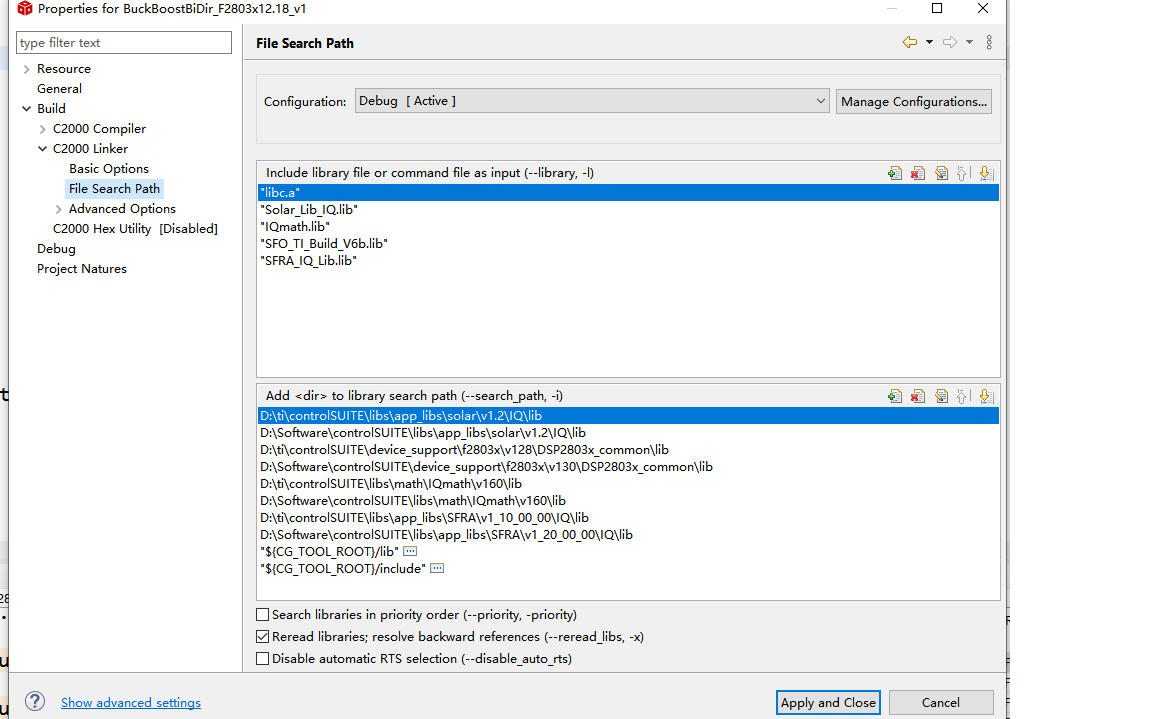Click Delete icon in library search path toolbar
The image size is (1152, 719).
click(x=918, y=397)
